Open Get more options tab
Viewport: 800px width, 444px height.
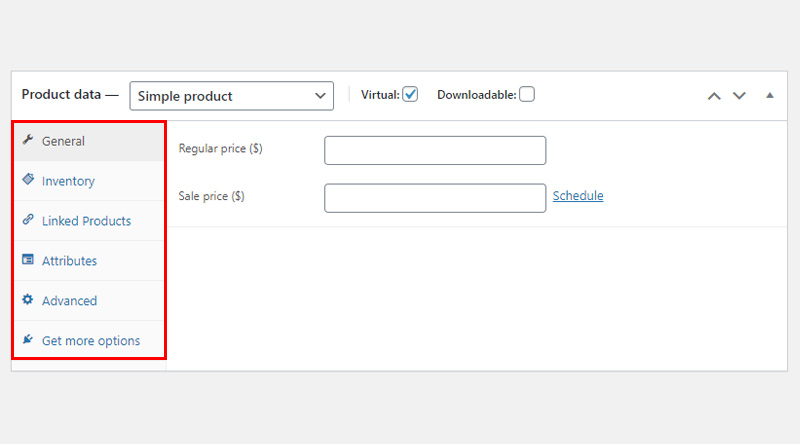[x=89, y=340]
